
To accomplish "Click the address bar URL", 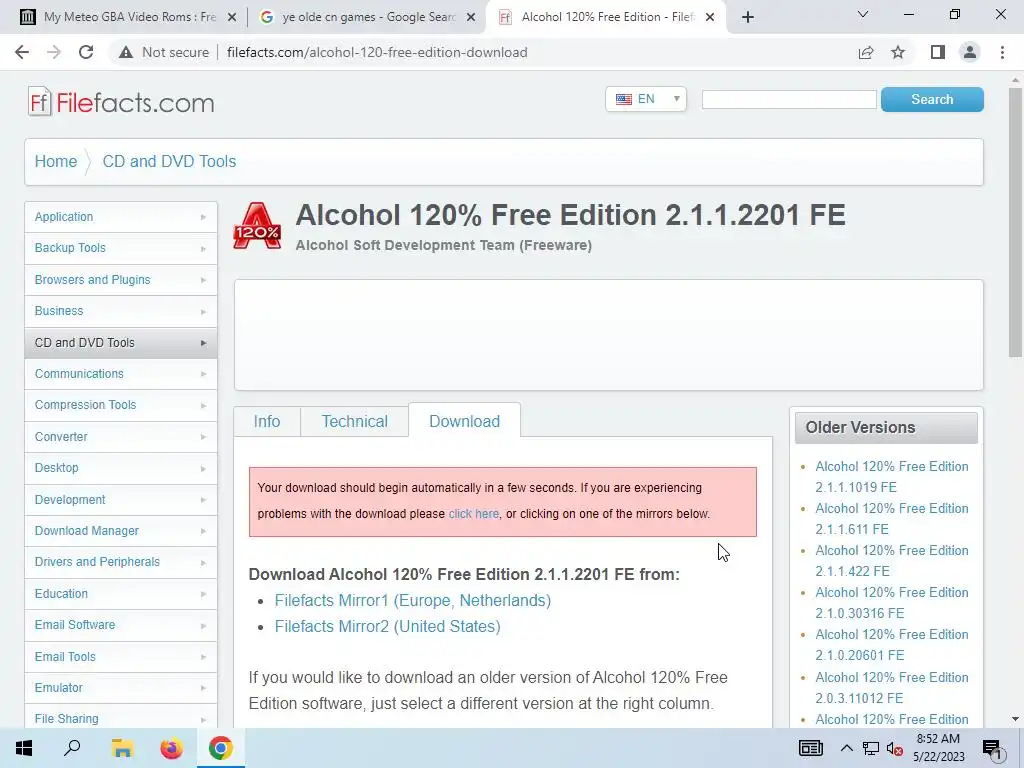I will point(377,52).
